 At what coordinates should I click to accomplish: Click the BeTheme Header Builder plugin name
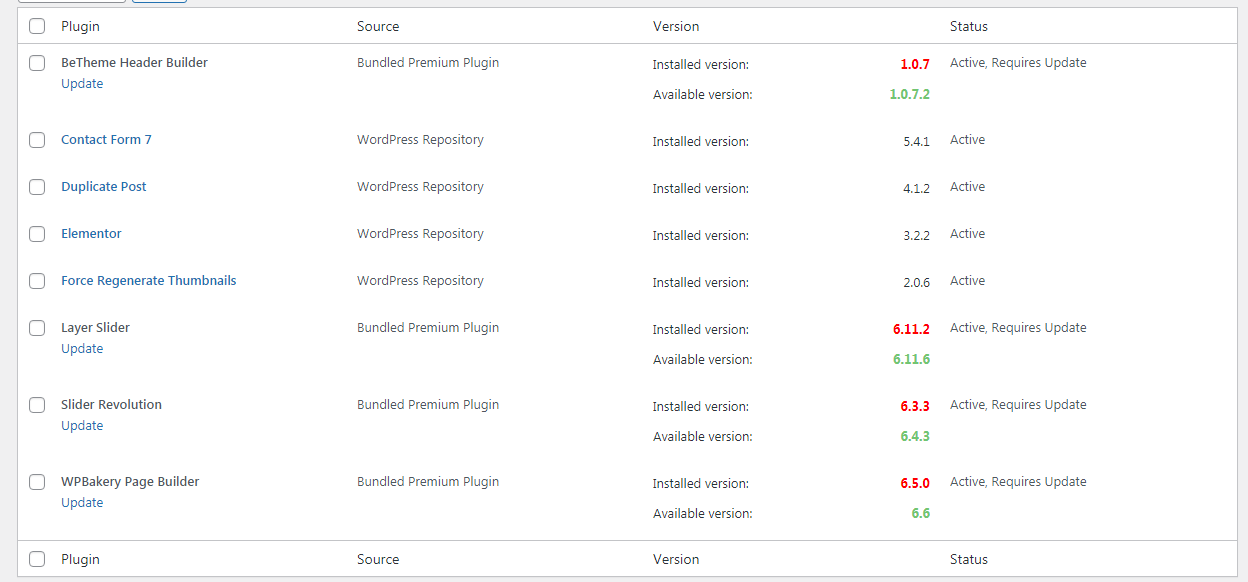[x=134, y=63]
